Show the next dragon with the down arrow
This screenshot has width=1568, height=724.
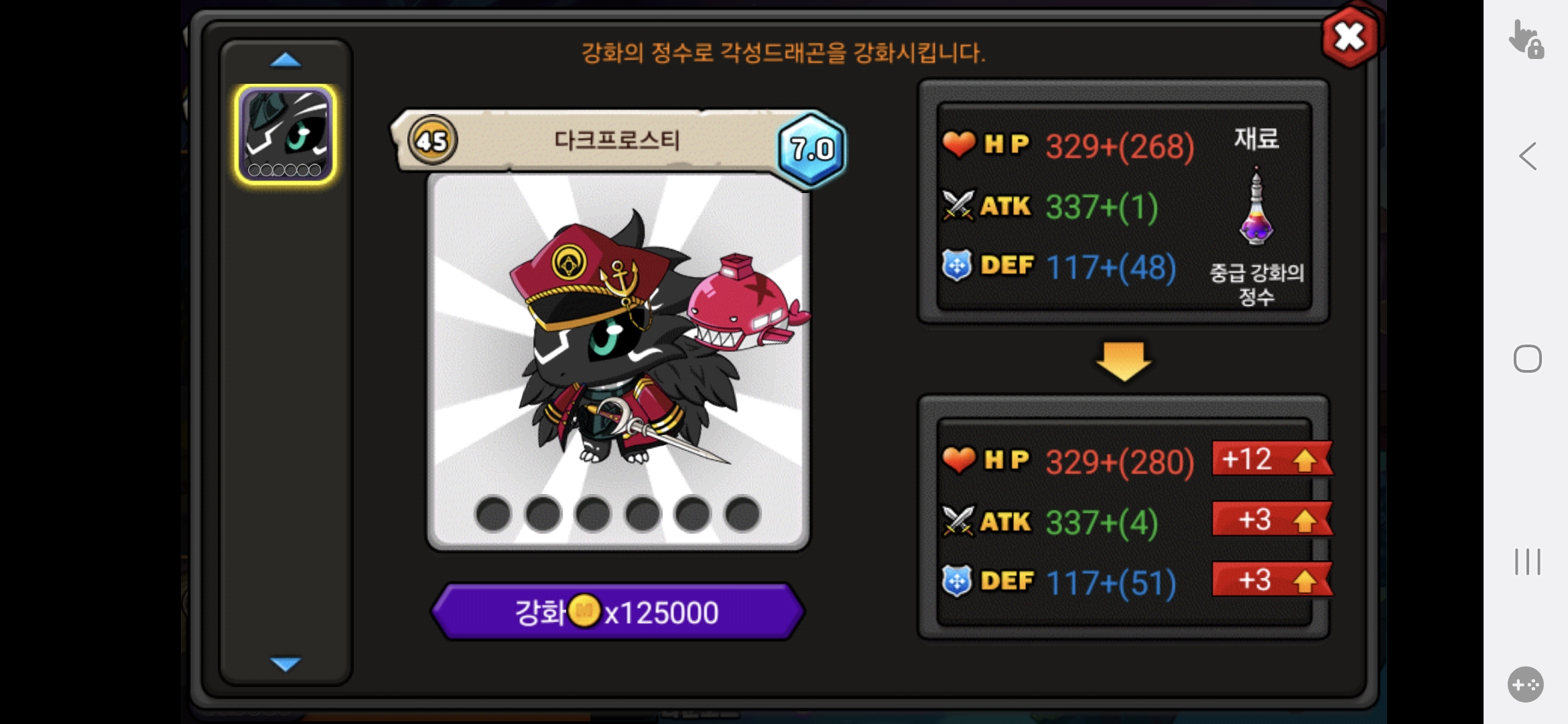coord(285,664)
